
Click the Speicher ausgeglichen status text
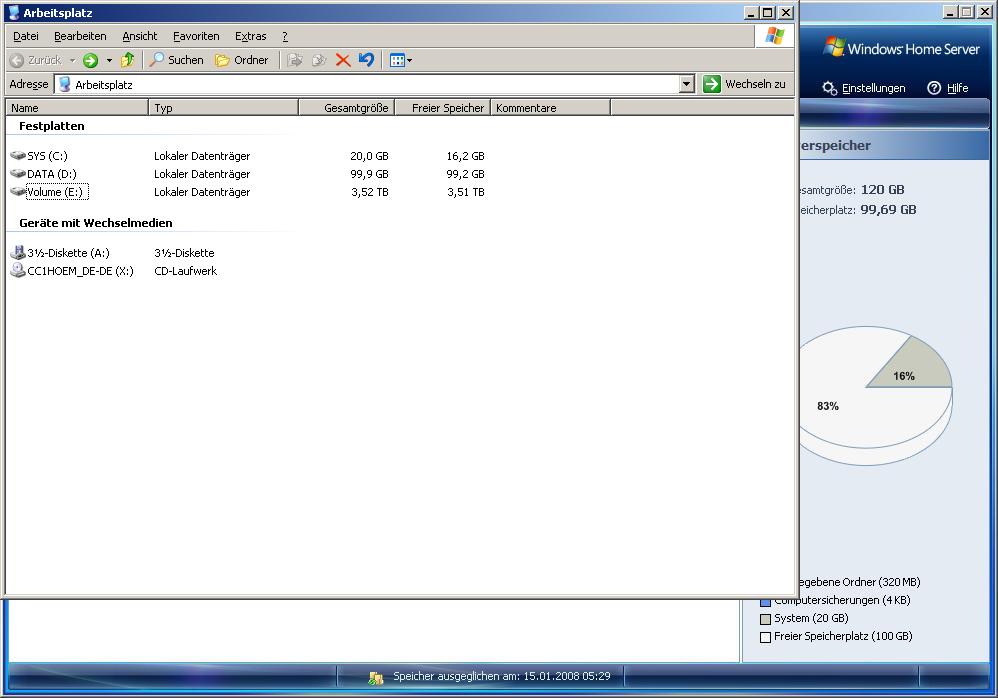tap(502, 676)
